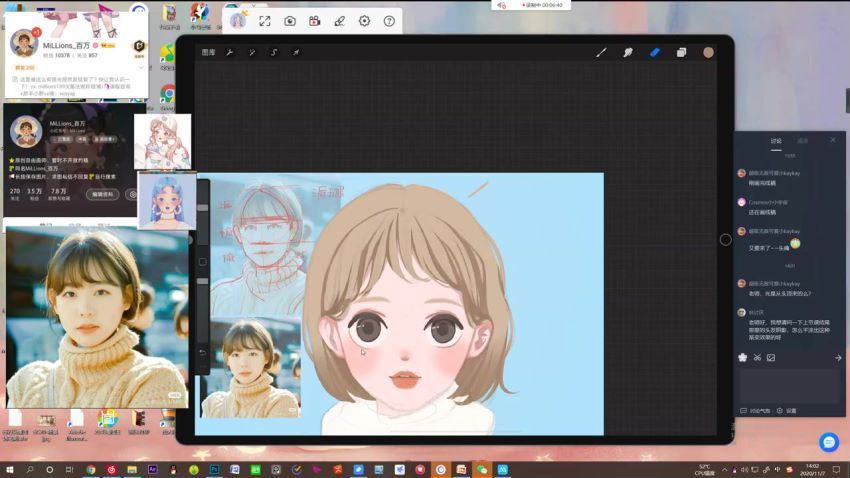
Task: Switch to the 讨论 chat tab
Action: [x=776, y=141]
